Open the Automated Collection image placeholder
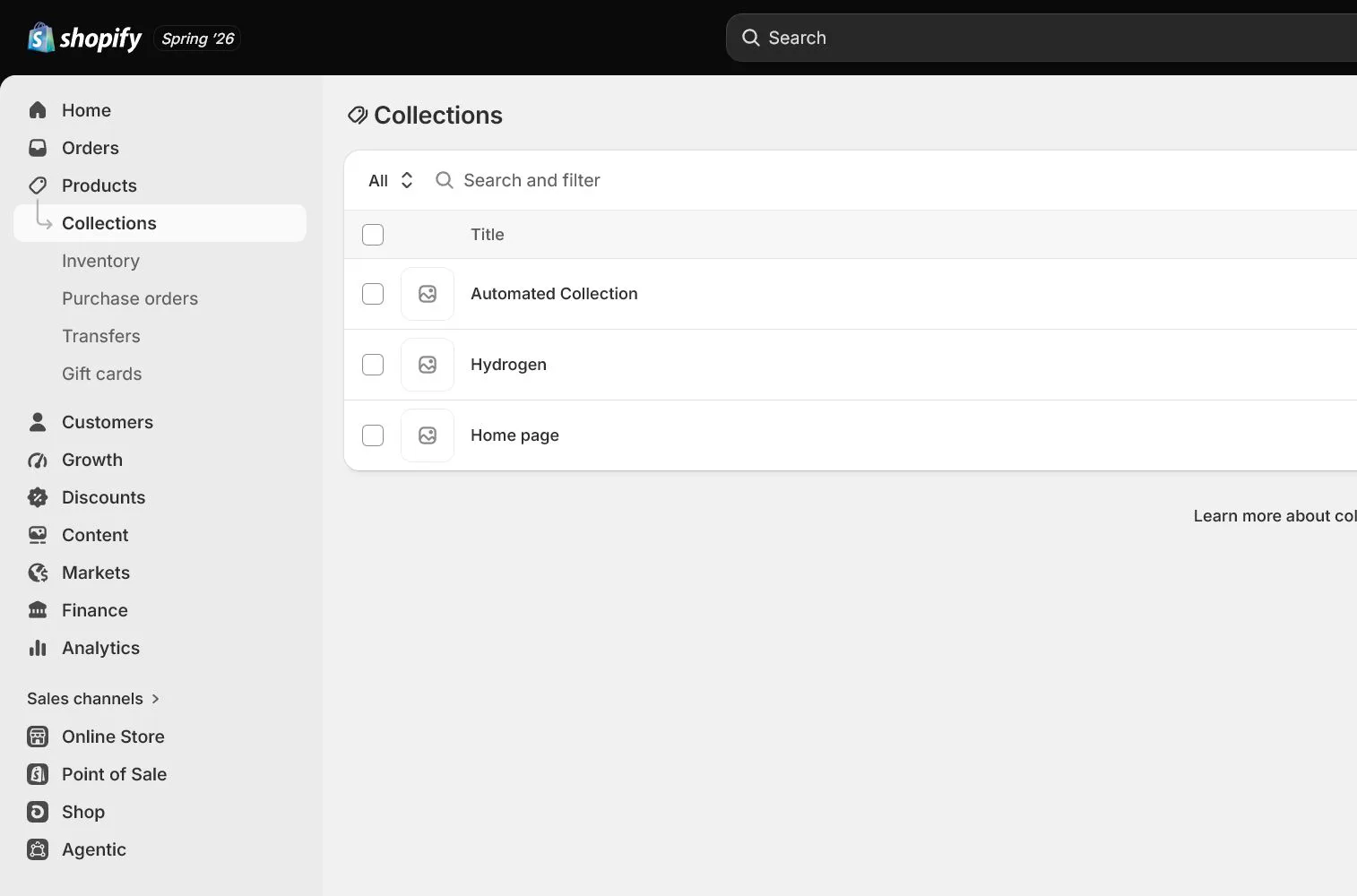 point(428,294)
